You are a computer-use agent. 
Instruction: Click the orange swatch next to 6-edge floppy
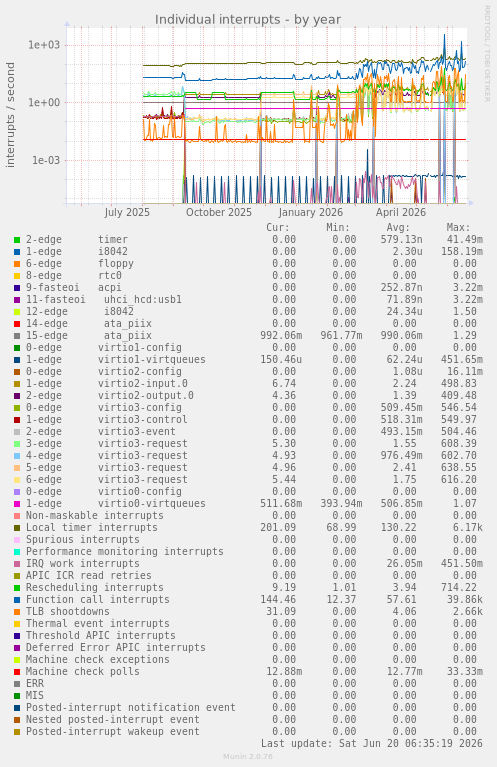pyautogui.click(x=17, y=264)
